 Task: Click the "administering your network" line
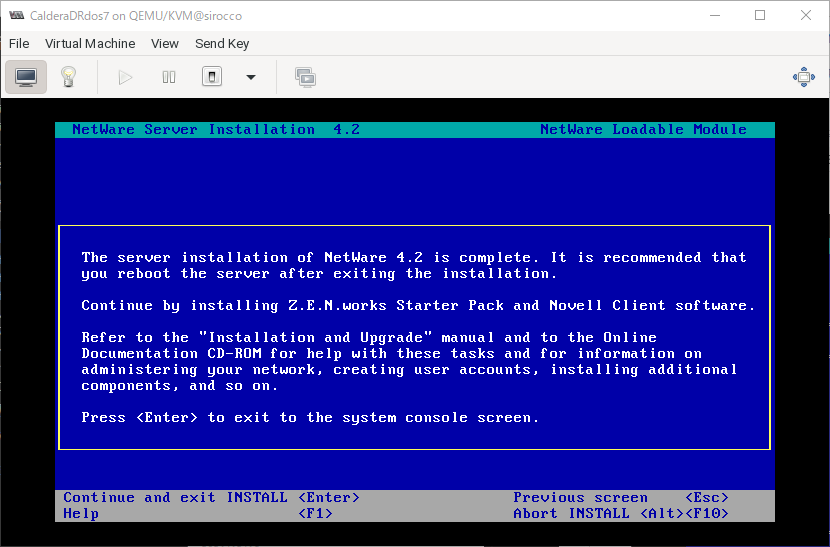coord(409,369)
